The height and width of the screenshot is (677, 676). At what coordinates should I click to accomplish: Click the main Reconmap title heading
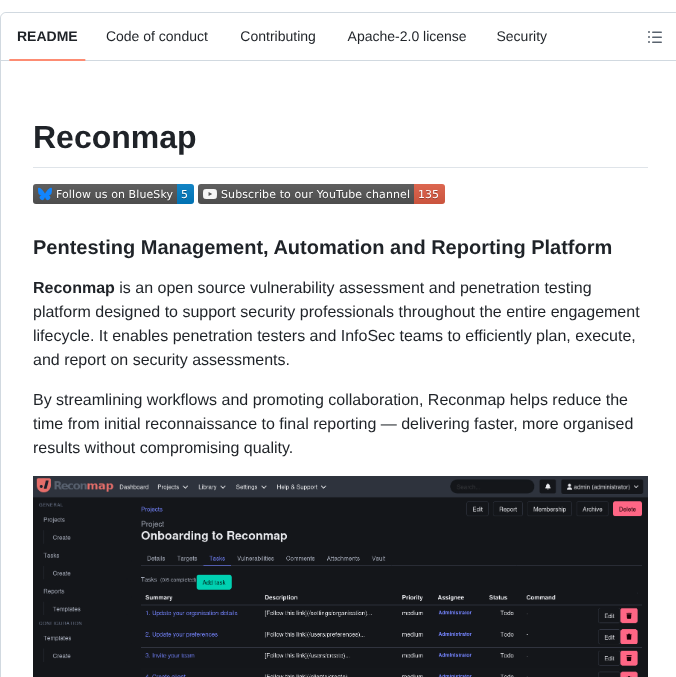coord(114,138)
